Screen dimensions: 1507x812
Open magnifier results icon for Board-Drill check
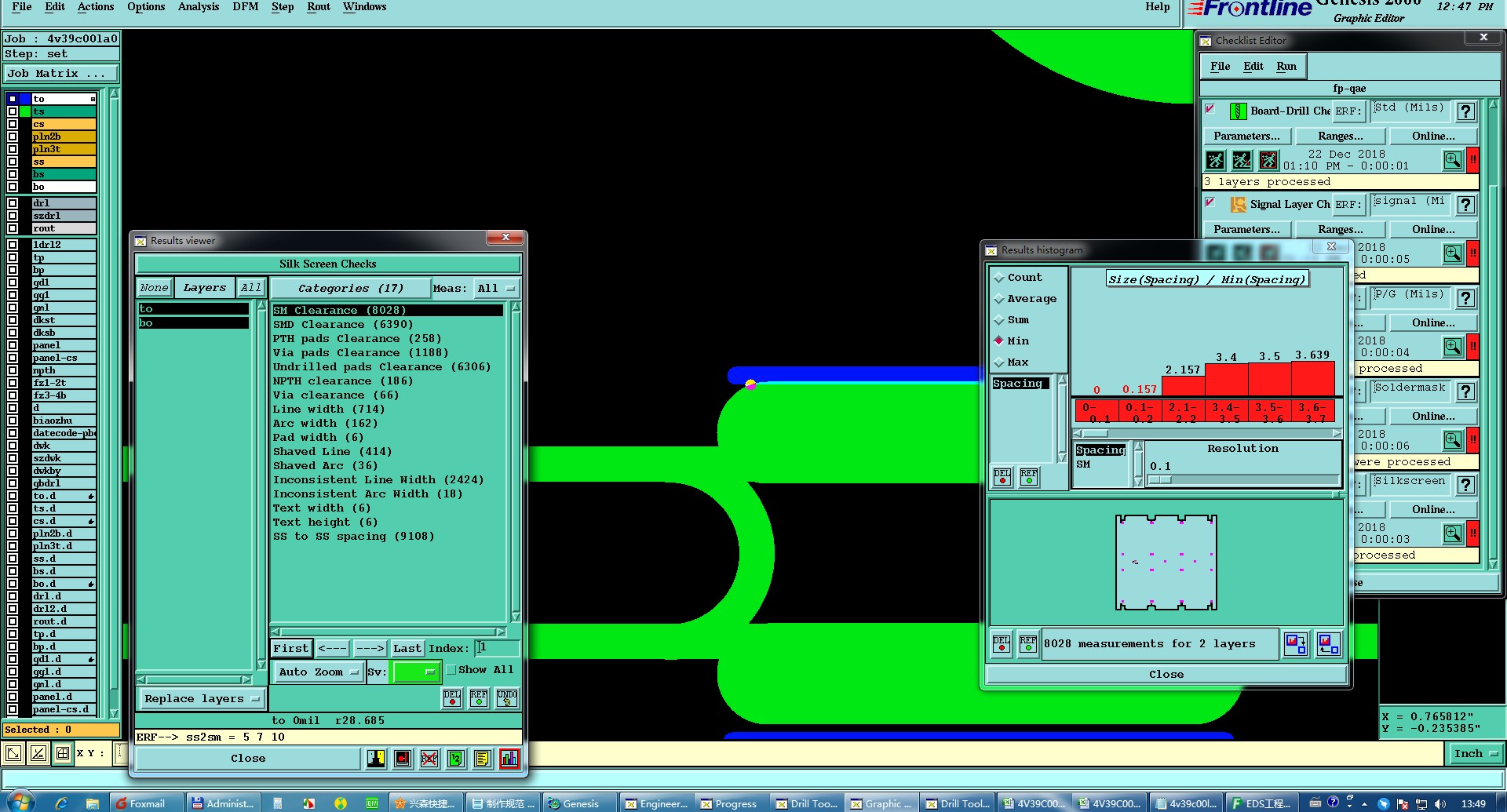click(1453, 160)
